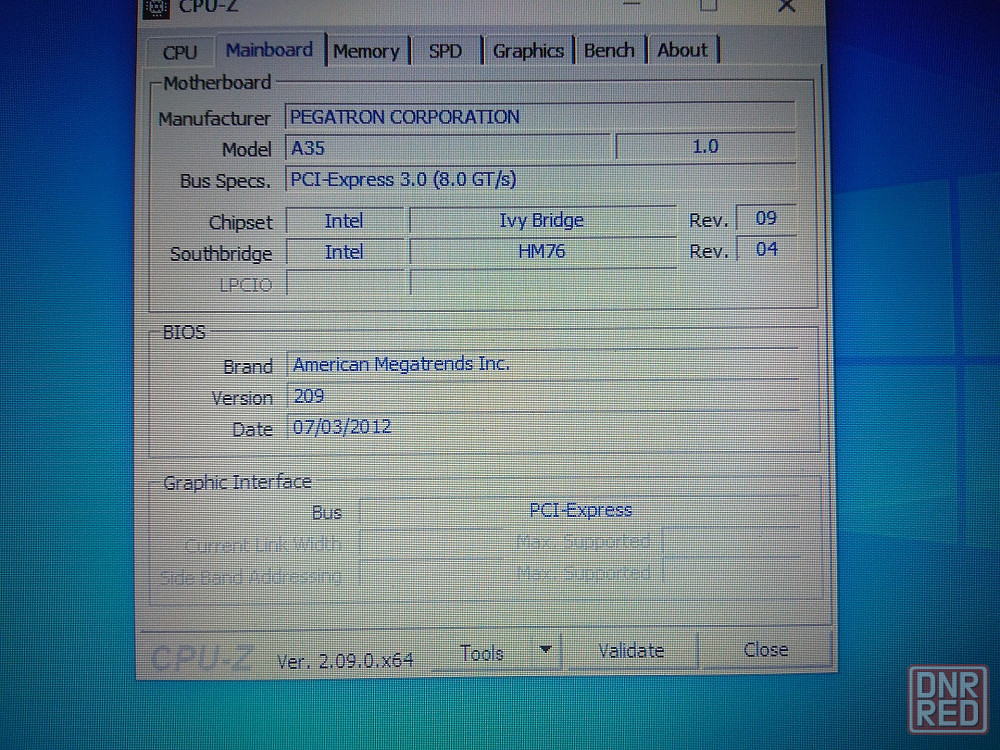1000x750 pixels.
Task: Maximize the CPU-Z window
Action: tap(709, 6)
